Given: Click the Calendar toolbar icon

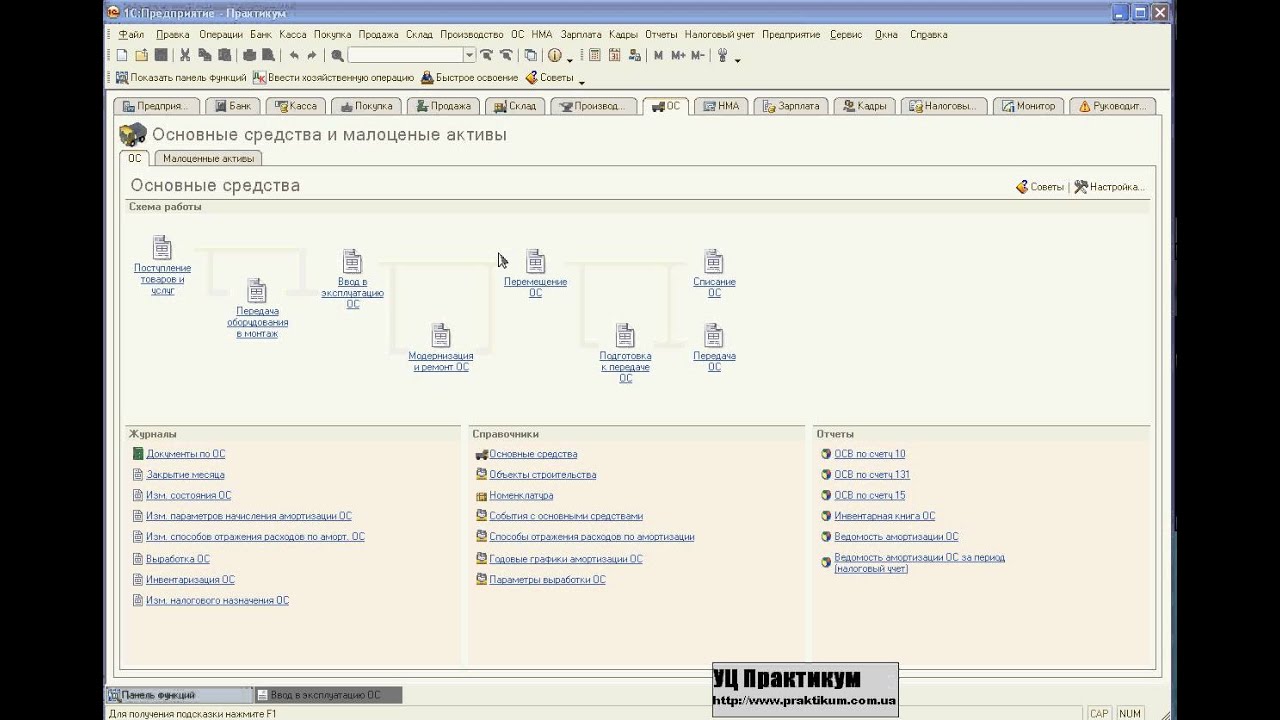Looking at the screenshot, I should pos(615,55).
